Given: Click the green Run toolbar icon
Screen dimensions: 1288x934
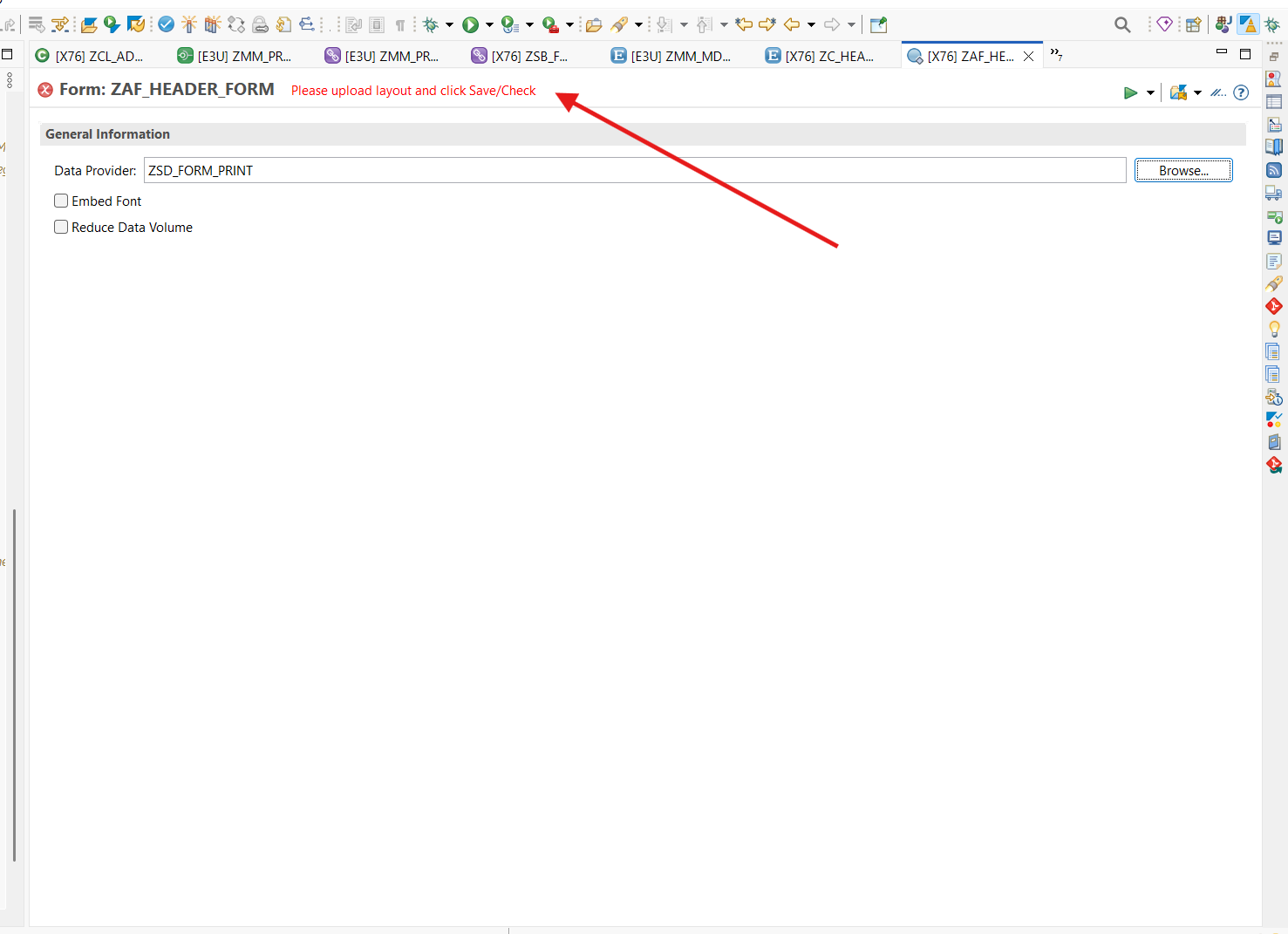Looking at the screenshot, I should click(x=471, y=24).
